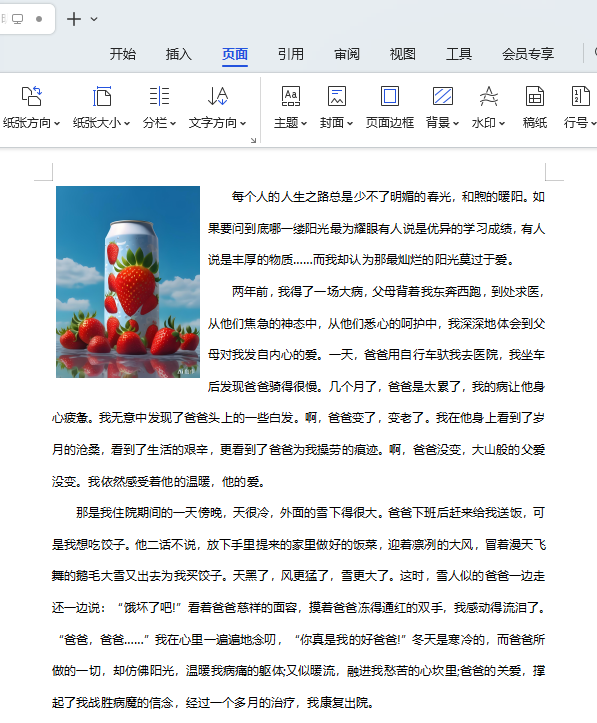The height and width of the screenshot is (723, 597).
Task: Switch to the 开始 tab
Action: point(123,54)
